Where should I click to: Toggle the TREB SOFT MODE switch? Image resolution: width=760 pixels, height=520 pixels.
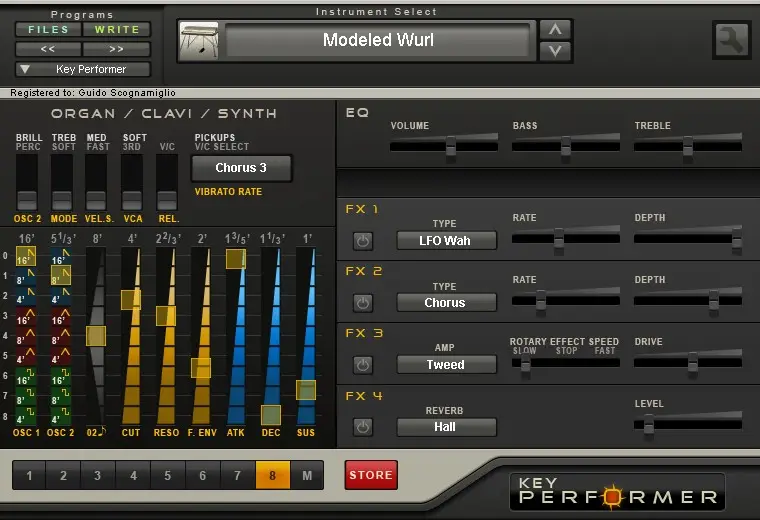point(62,183)
